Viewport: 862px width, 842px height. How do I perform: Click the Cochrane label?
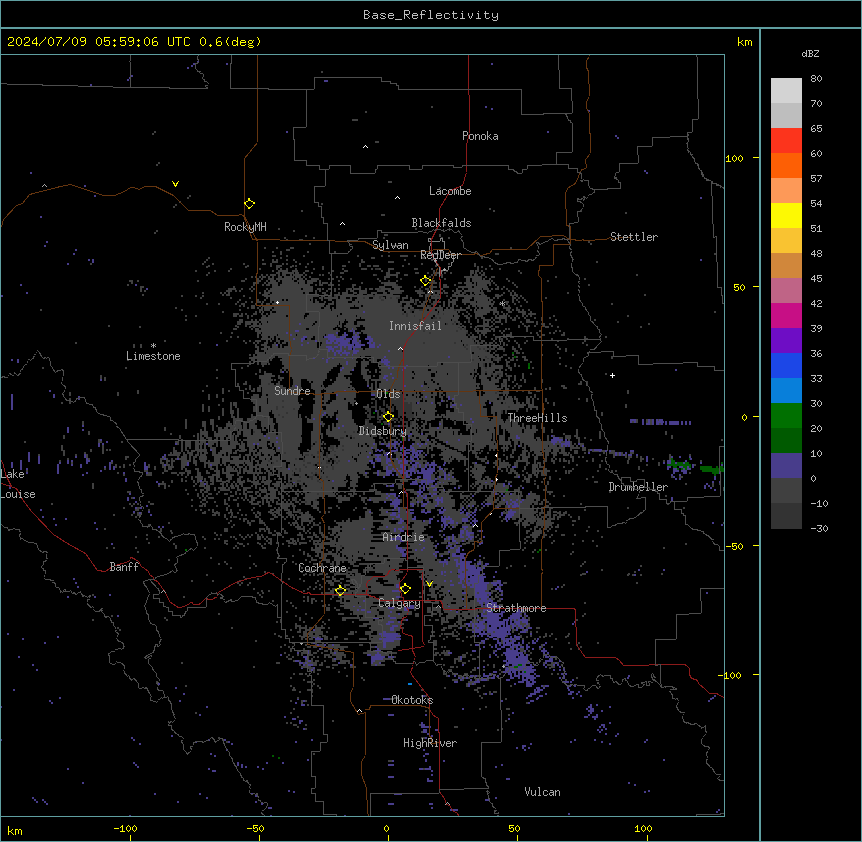point(322,568)
